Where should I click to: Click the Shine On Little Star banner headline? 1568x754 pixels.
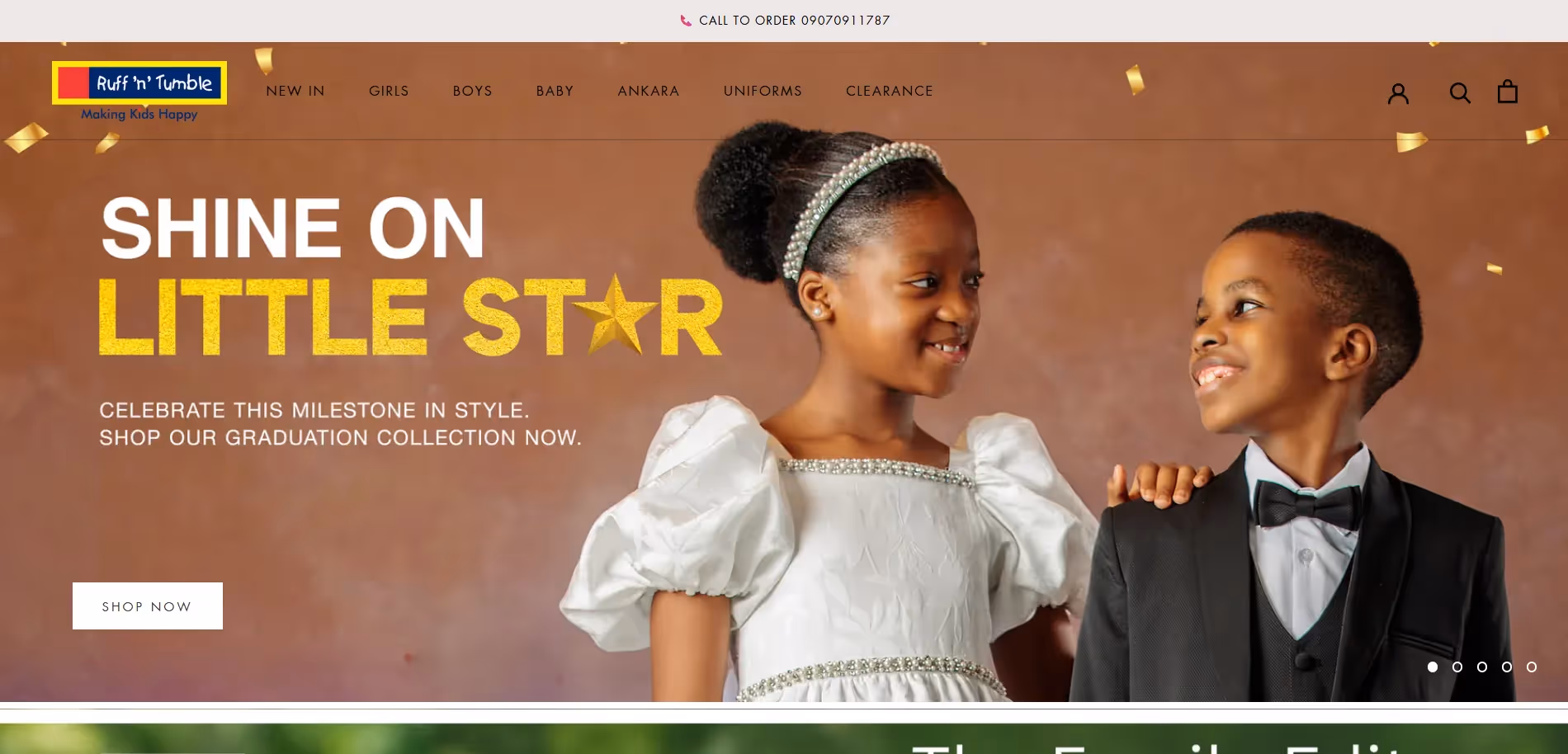coord(410,276)
